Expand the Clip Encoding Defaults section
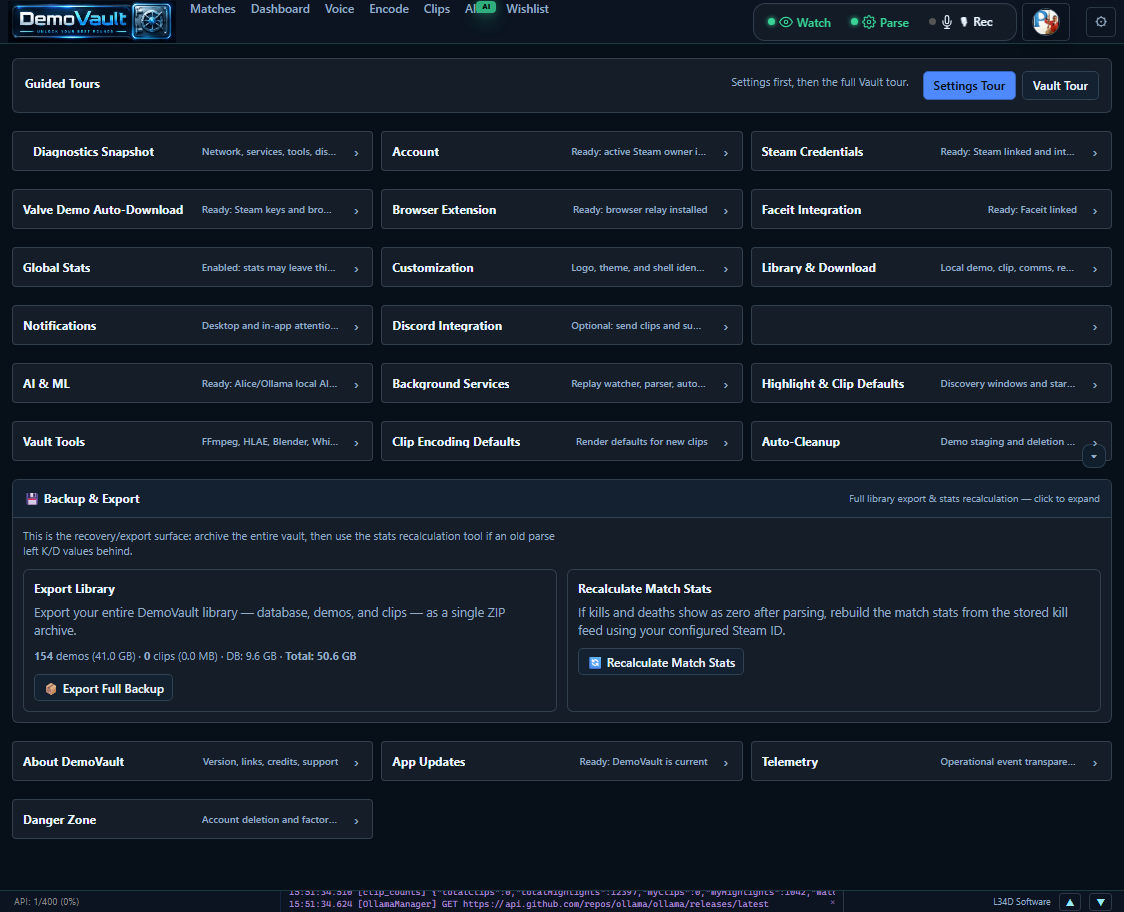1124x912 pixels. point(561,442)
